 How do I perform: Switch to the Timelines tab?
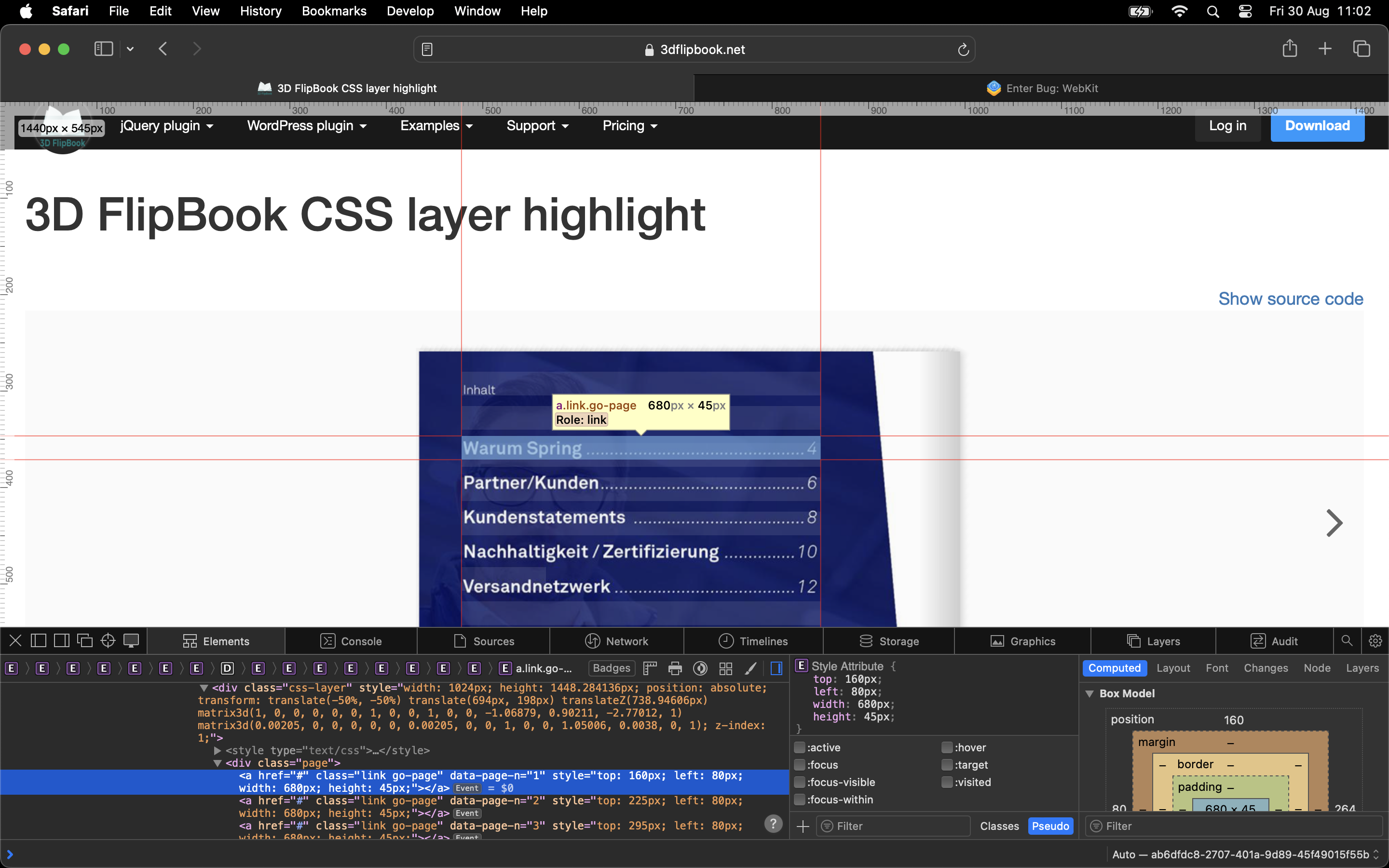click(753, 641)
